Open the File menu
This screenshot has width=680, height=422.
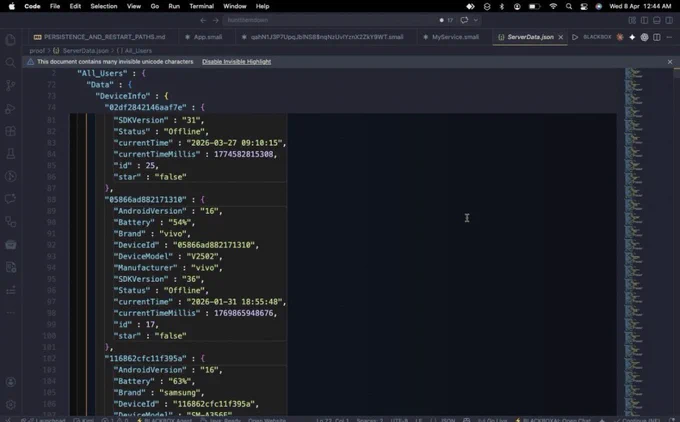[55, 6]
